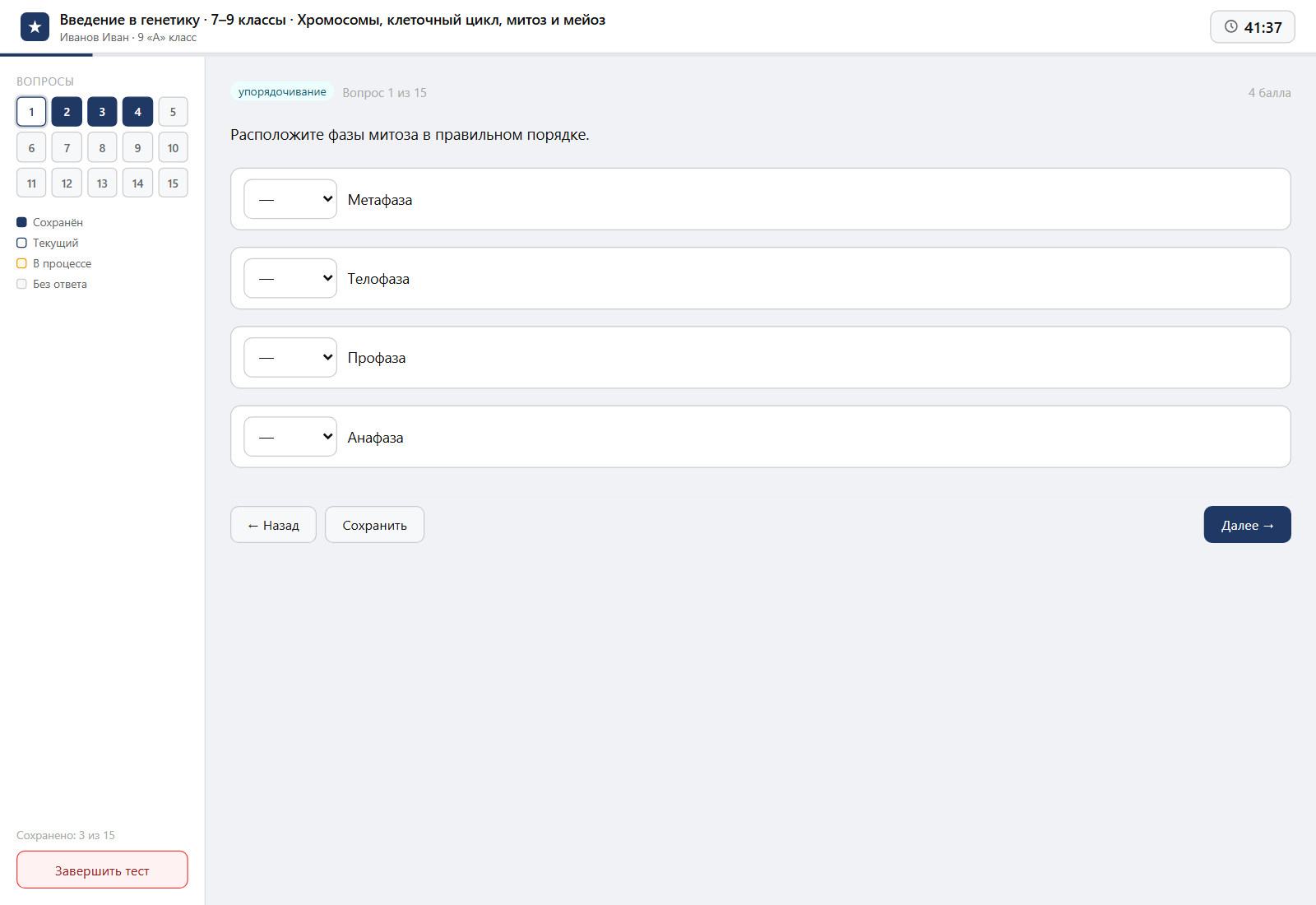Click the star logo icon in header
Image resolution: width=1316 pixels, height=905 pixels.
[35, 27]
